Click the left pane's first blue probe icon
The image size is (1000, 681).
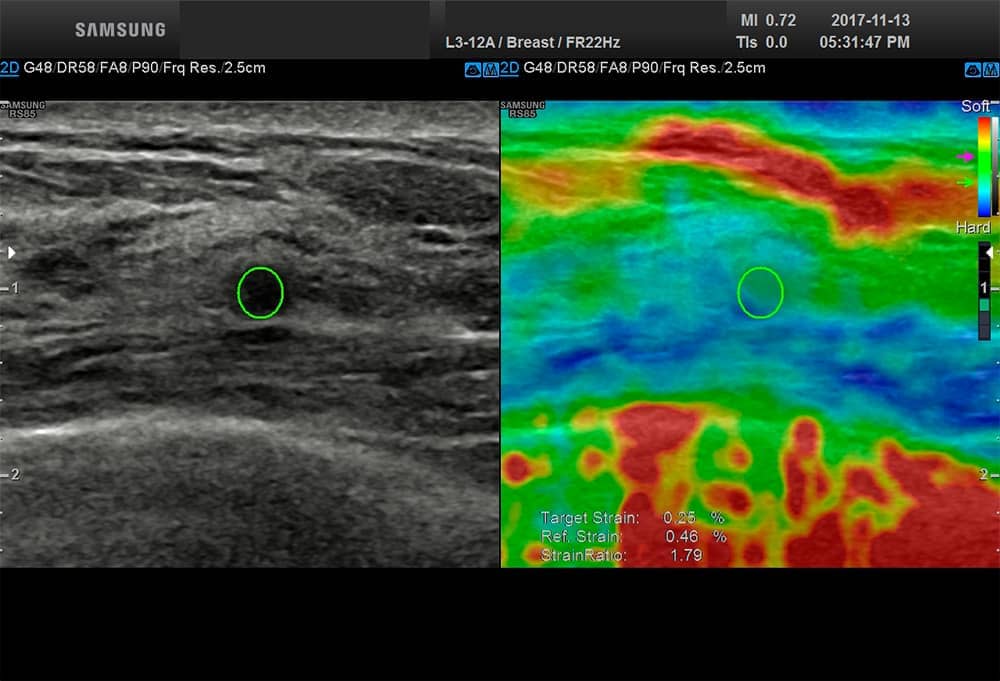tap(472, 69)
